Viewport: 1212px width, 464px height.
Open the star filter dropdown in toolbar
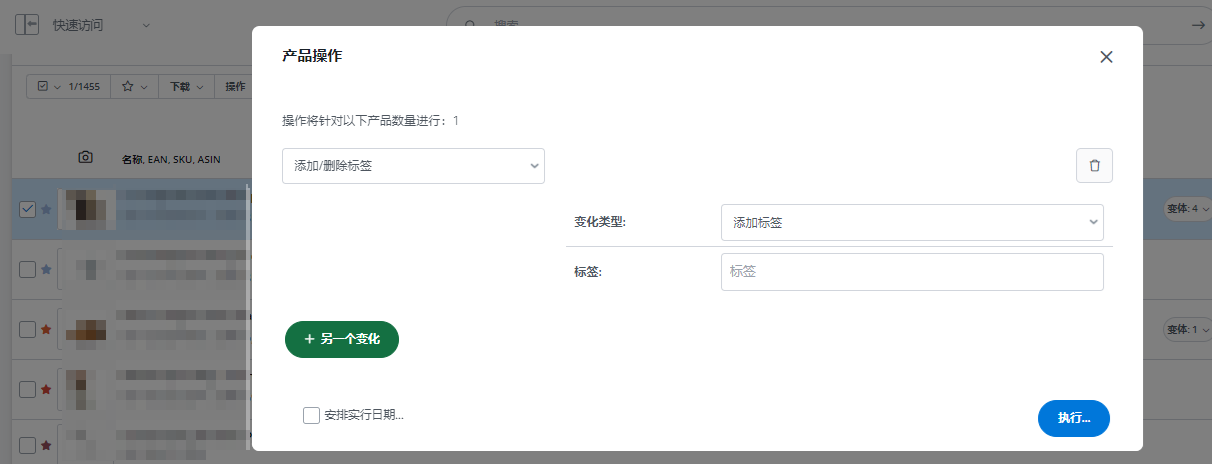135,87
